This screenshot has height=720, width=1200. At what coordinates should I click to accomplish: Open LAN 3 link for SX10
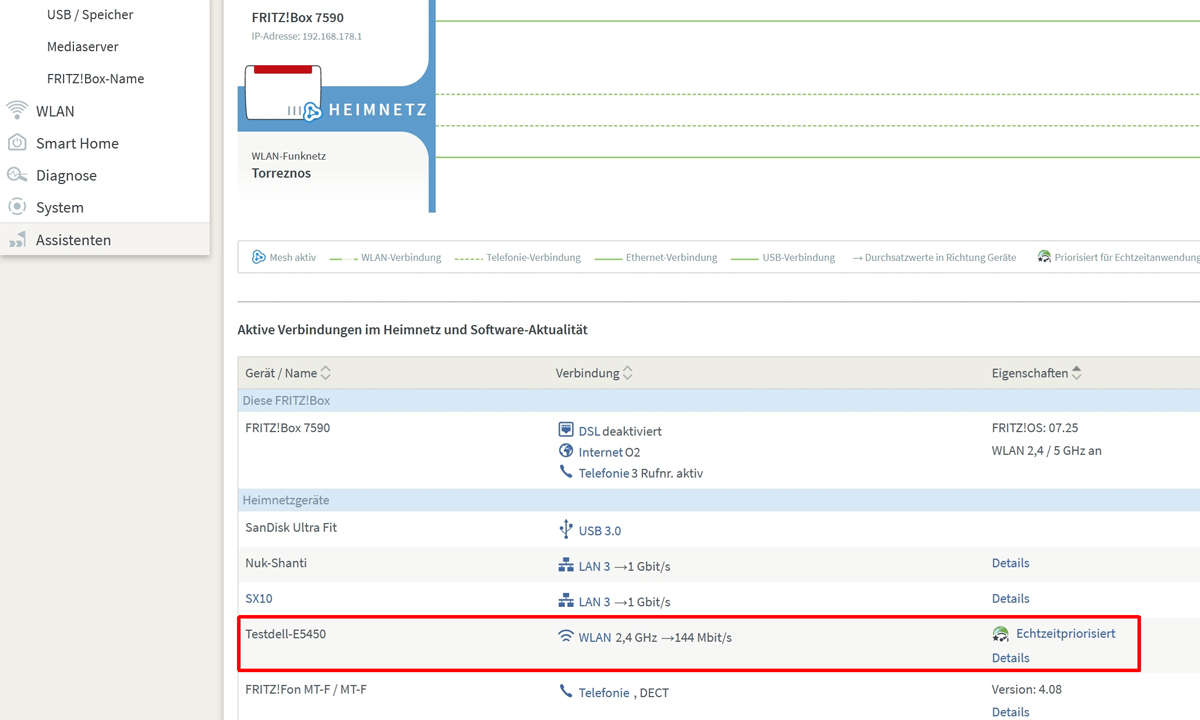pos(594,602)
